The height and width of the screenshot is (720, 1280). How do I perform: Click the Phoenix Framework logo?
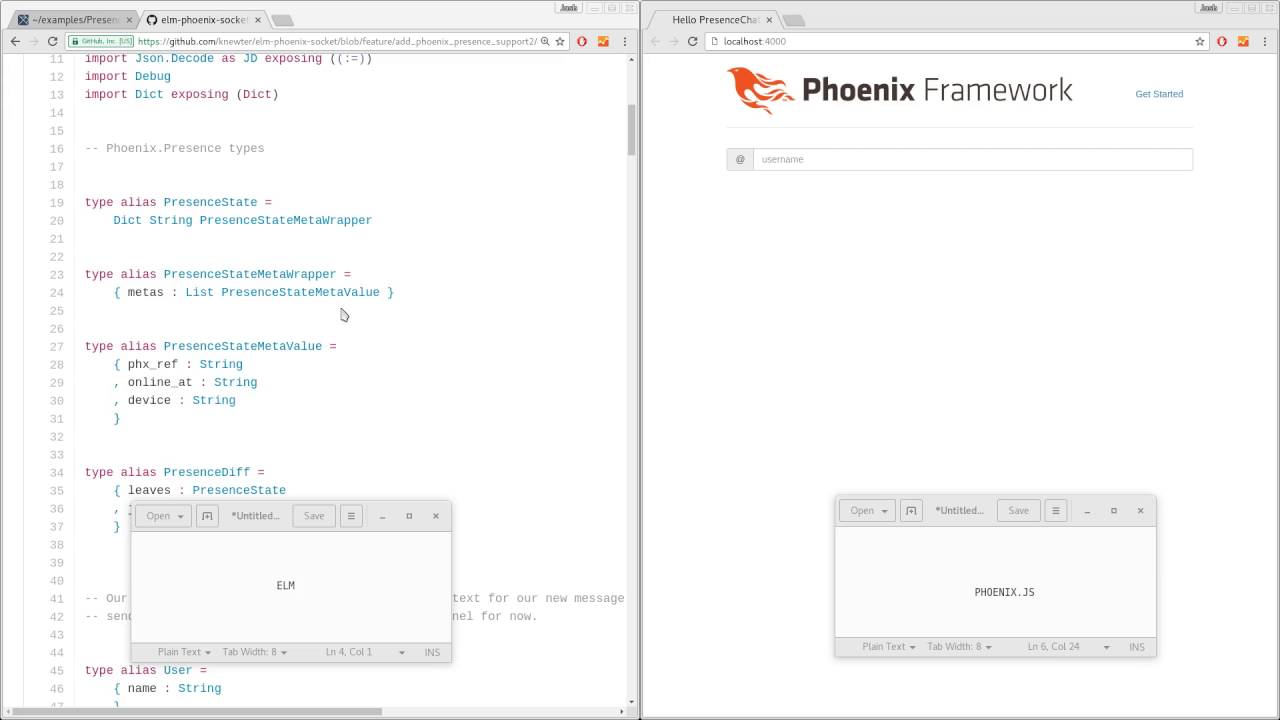click(x=899, y=91)
